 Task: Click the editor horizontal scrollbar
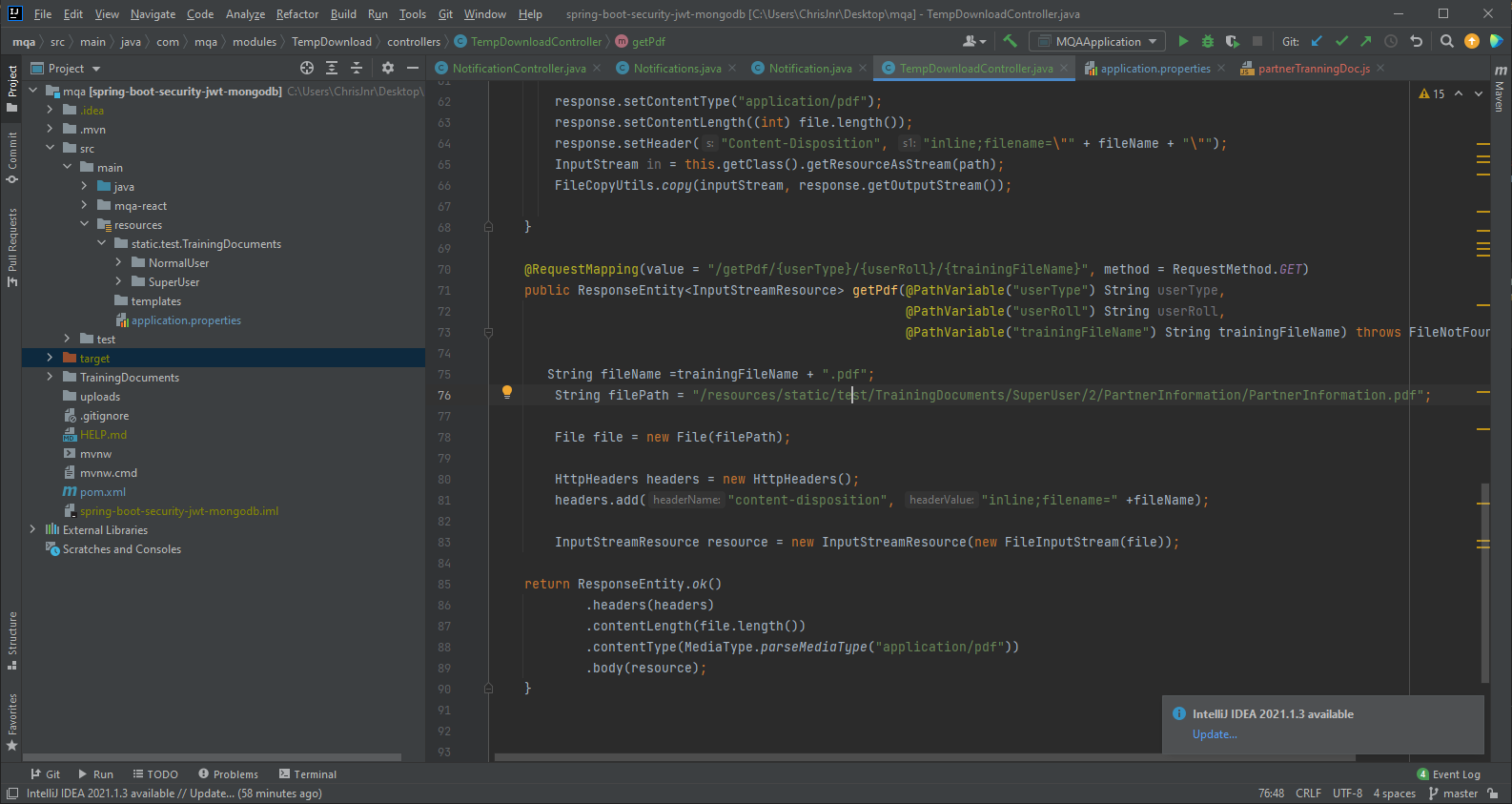click(x=924, y=757)
